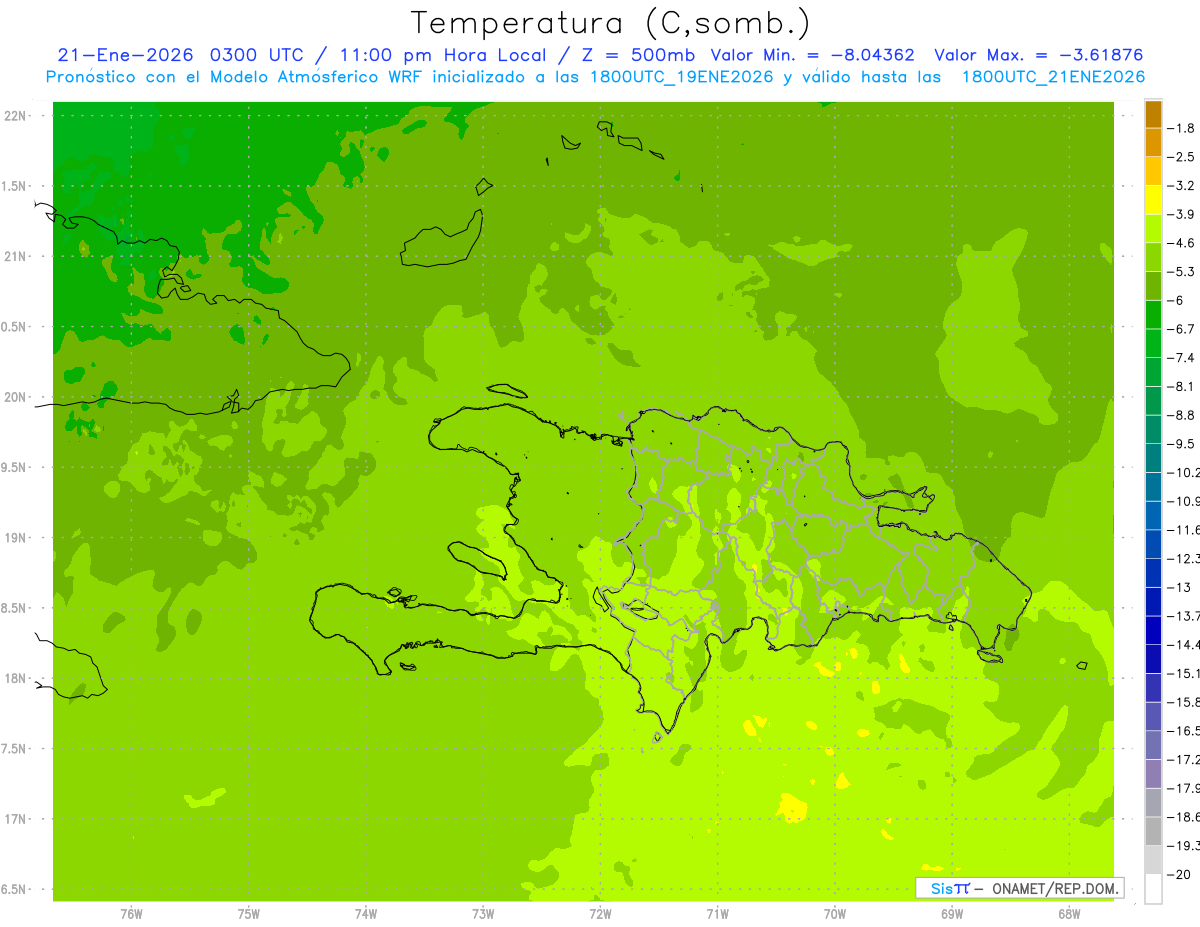Click the "17N" latitude label
Image resolution: width=1200 pixels, height=927 pixels.
[x=16, y=819]
